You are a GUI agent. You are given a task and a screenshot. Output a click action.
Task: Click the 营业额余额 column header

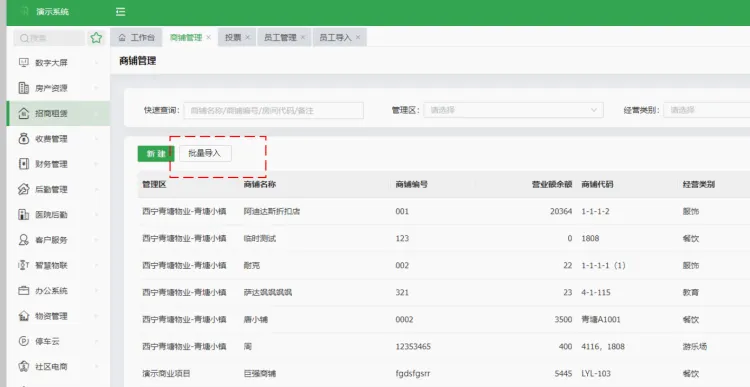point(552,184)
